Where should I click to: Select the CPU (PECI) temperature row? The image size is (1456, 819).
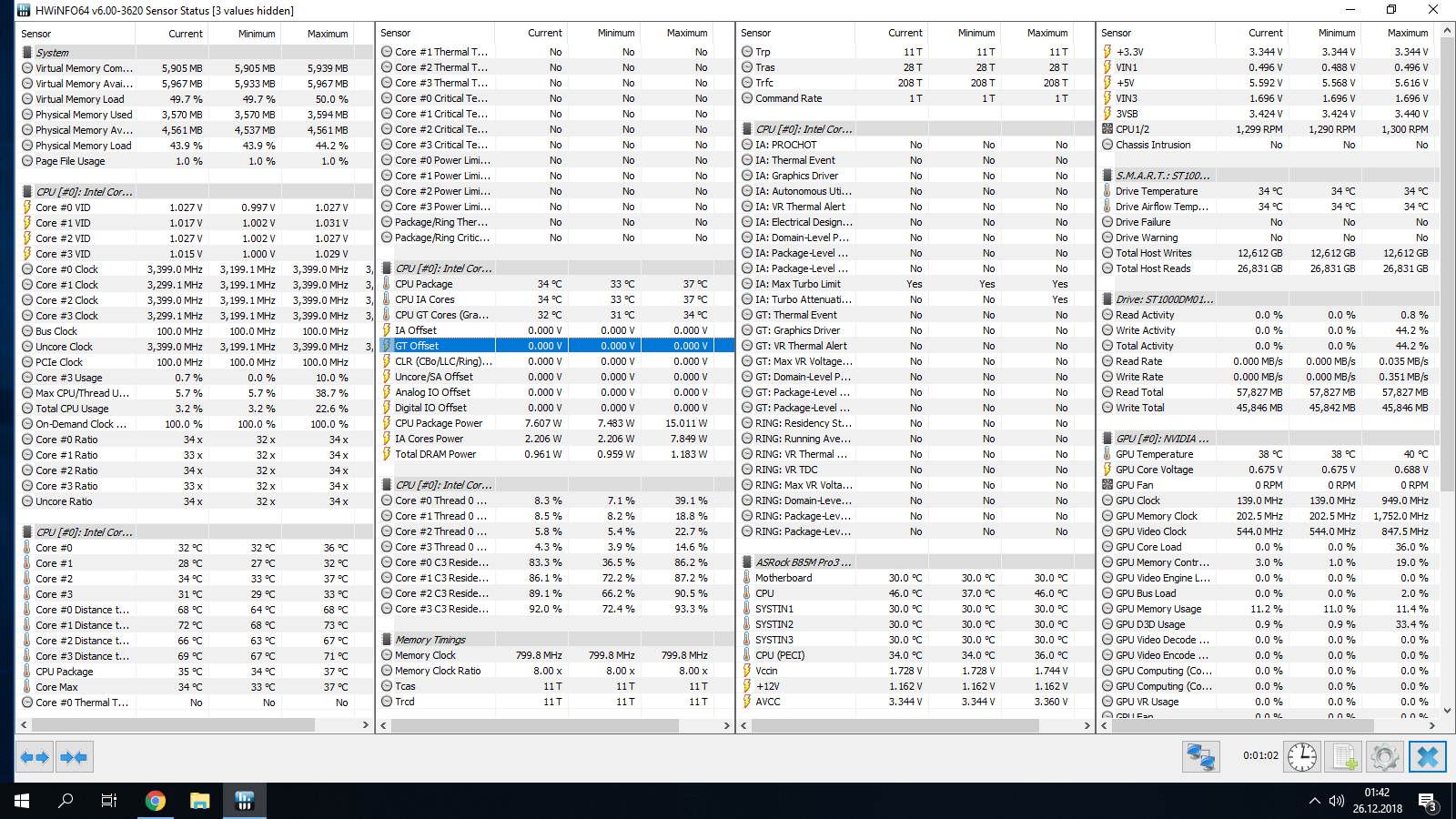[915, 655]
